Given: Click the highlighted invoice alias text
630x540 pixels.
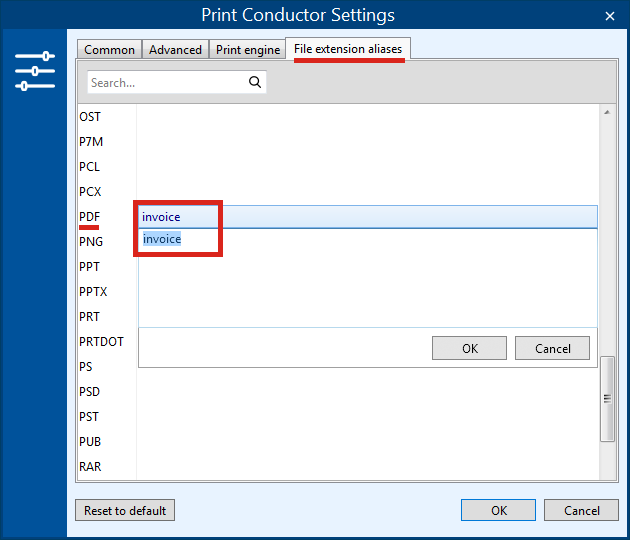Looking at the screenshot, I should tap(162, 239).
